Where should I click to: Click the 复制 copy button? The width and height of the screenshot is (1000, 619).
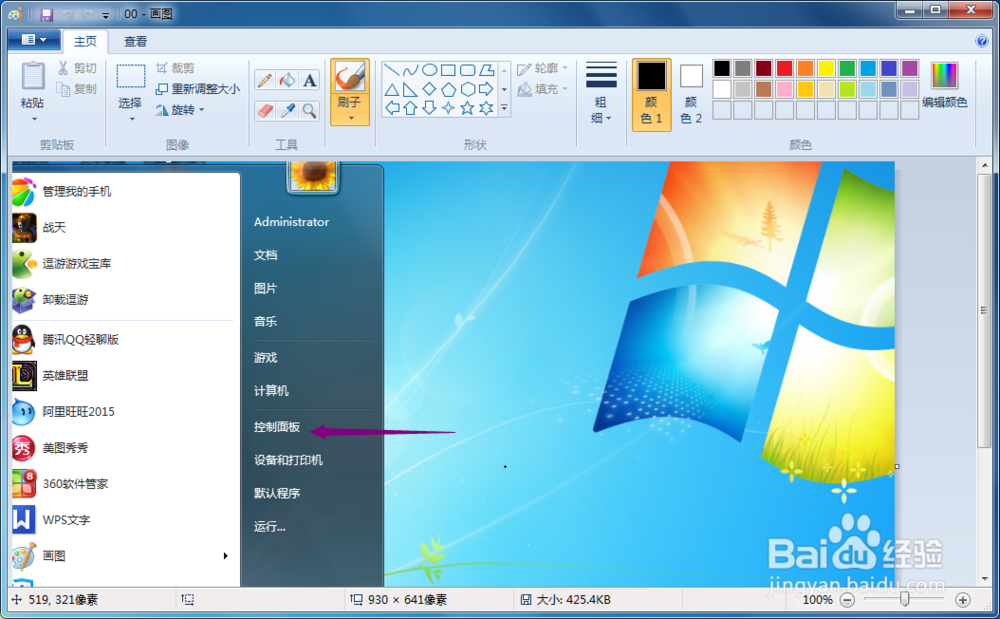click(77, 89)
